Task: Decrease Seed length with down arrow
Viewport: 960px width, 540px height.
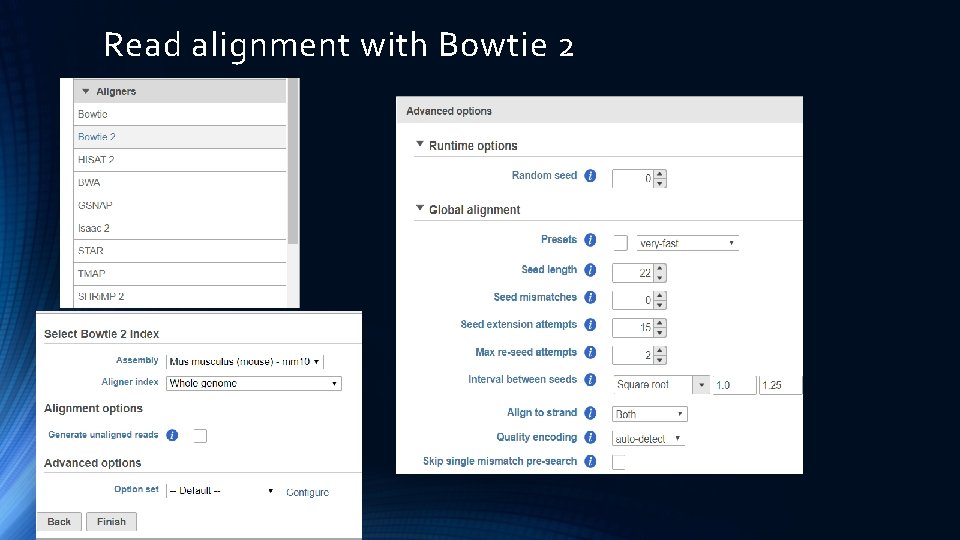Action: 659,277
